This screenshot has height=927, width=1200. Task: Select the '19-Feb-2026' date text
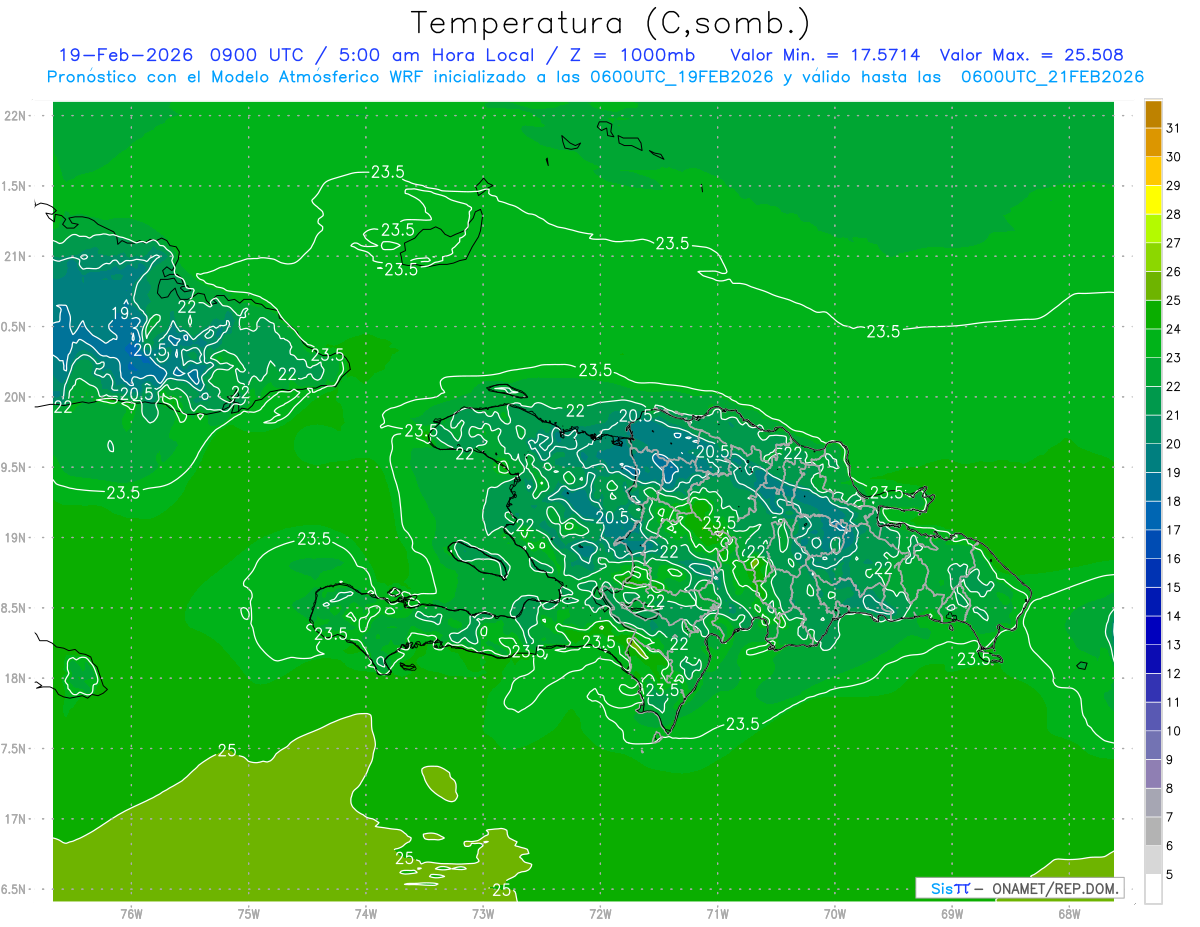127,55
